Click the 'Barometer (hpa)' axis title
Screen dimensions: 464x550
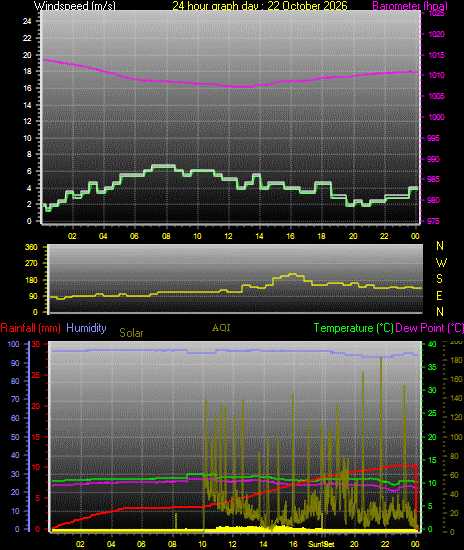click(x=410, y=6)
